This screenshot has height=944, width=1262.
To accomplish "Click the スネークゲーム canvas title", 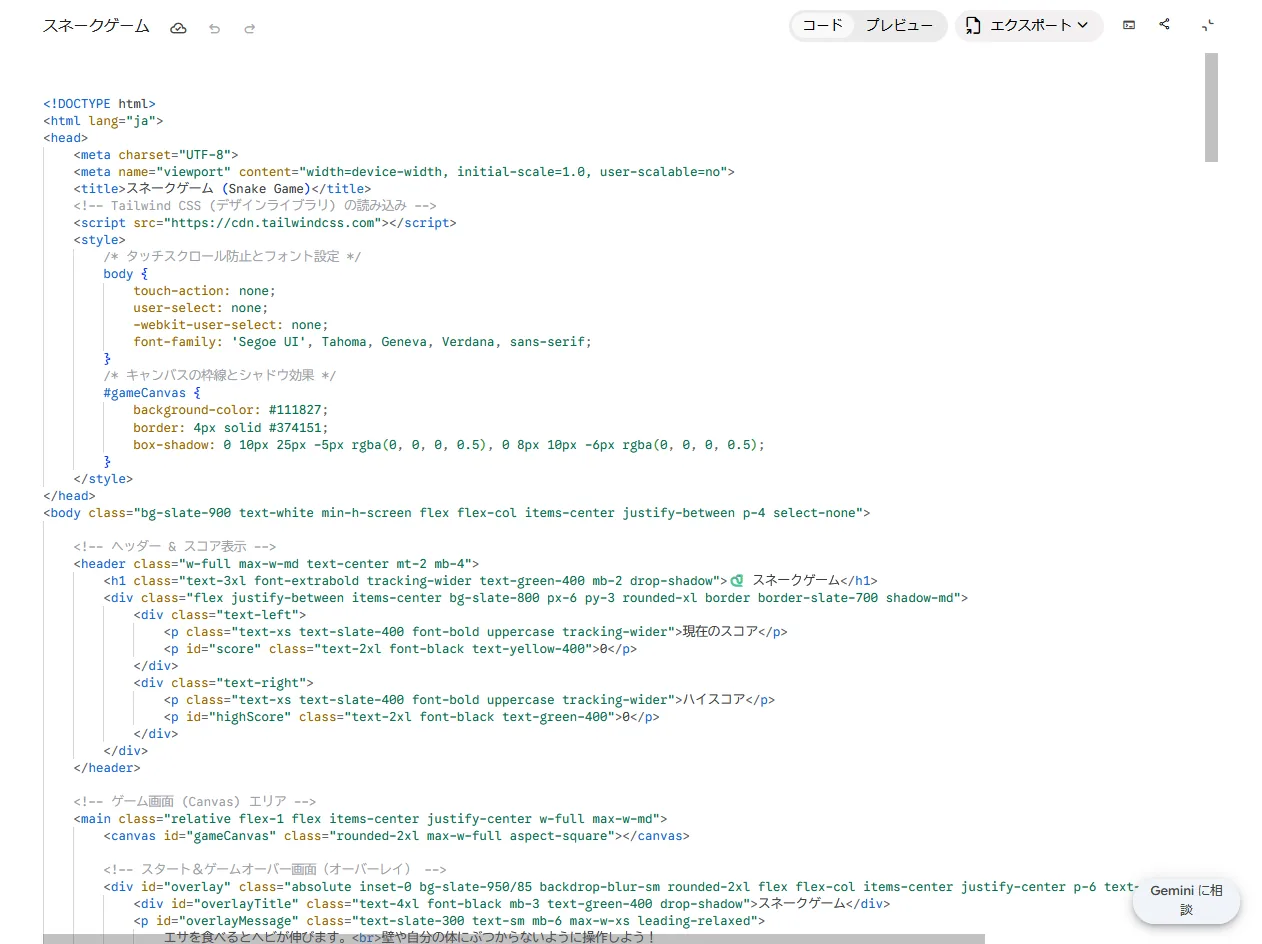I will pyautogui.click(x=96, y=27).
